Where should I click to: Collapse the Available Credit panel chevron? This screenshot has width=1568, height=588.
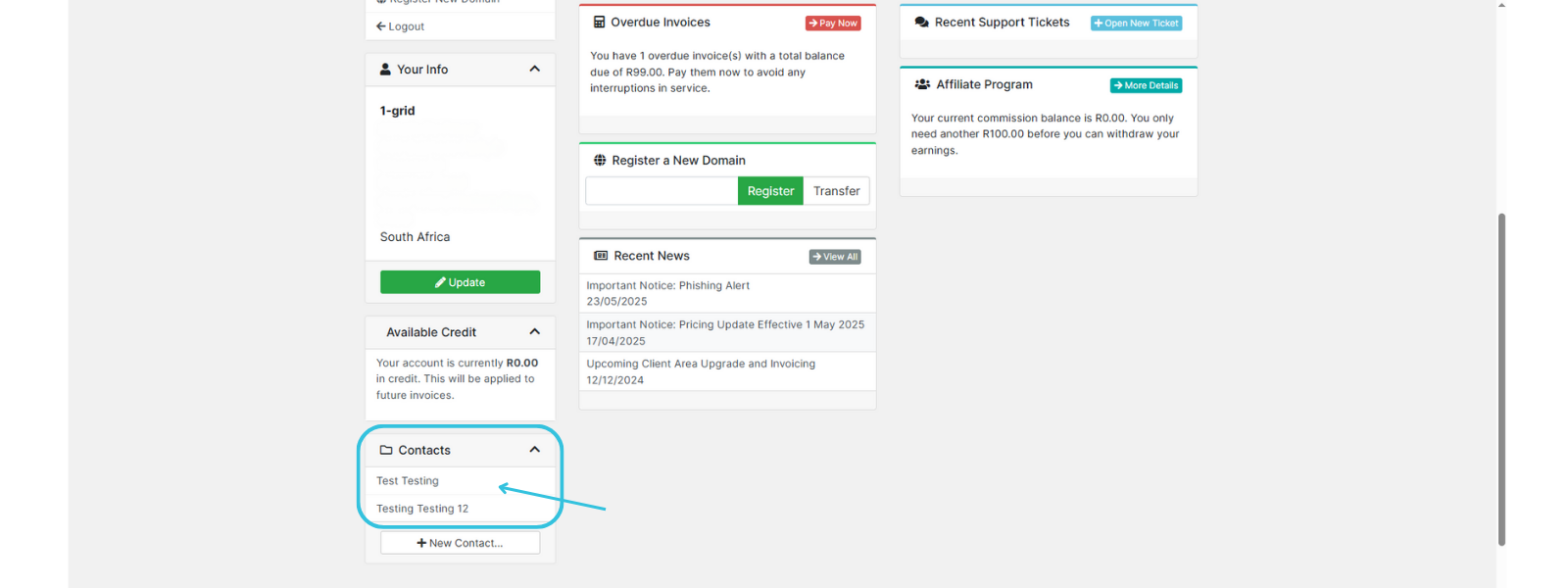coord(534,332)
